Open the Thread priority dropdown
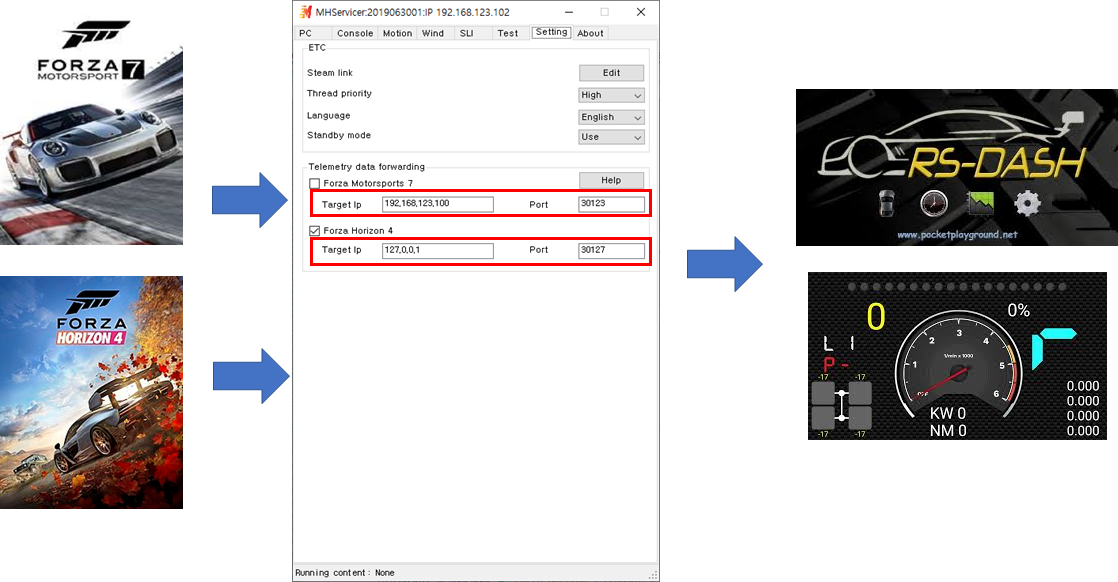Image resolution: width=1118 pixels, height=582 pixels. click(611, 95)
